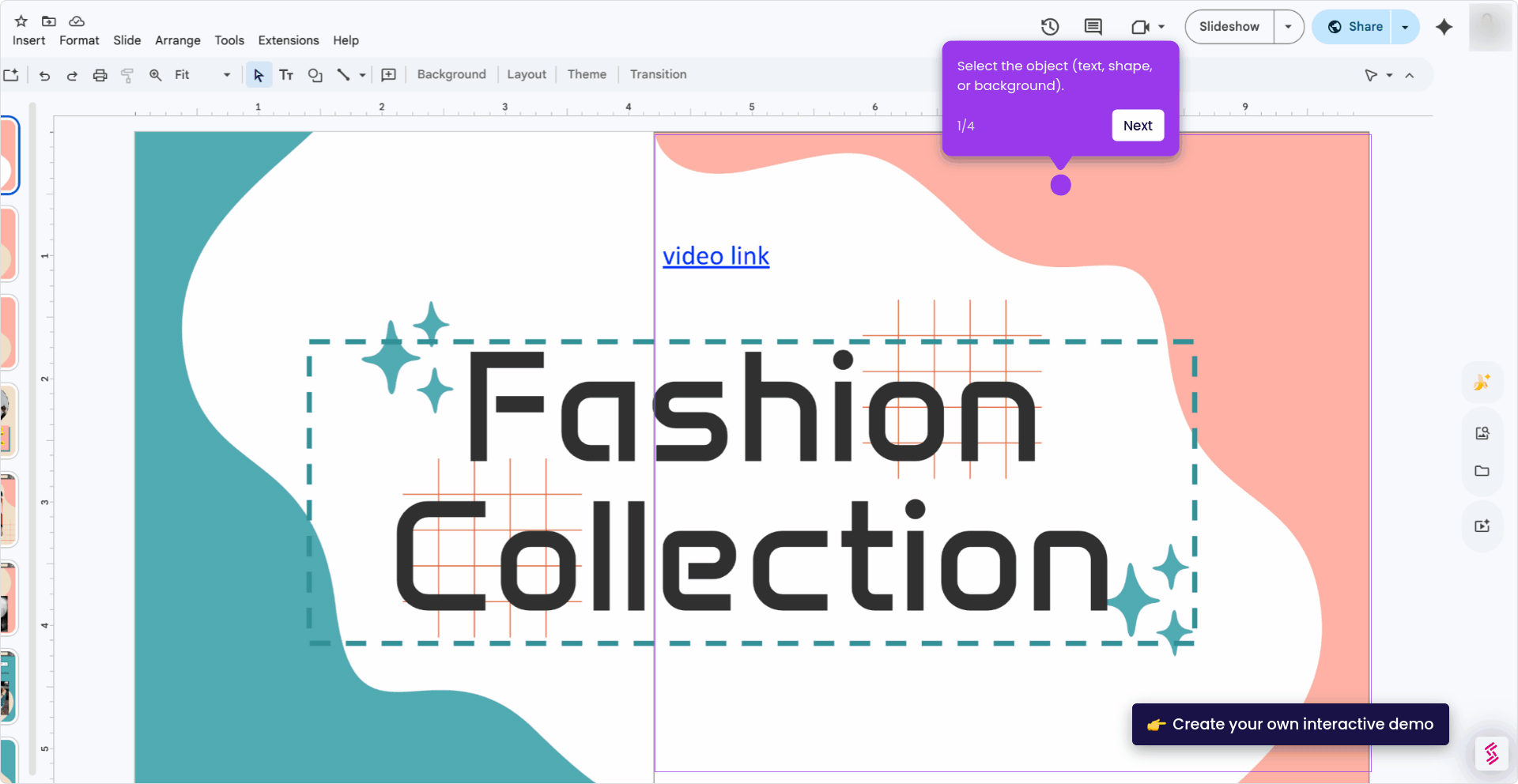This screenshot has height=784, width=1518.
Task: Open the version history clock icon
Action: [x=1050, y=27]
